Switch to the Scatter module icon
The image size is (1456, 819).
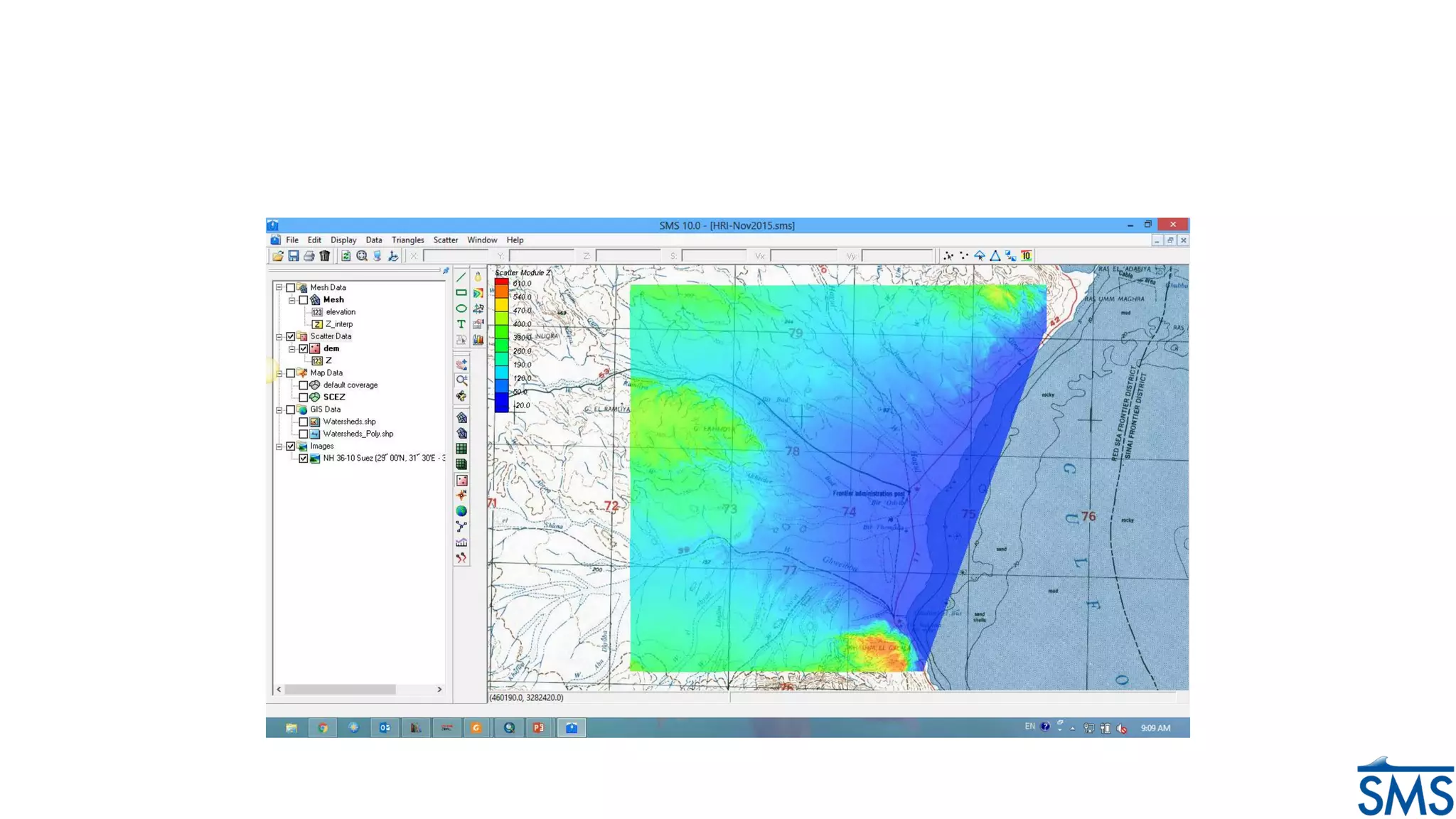(461, 481)
